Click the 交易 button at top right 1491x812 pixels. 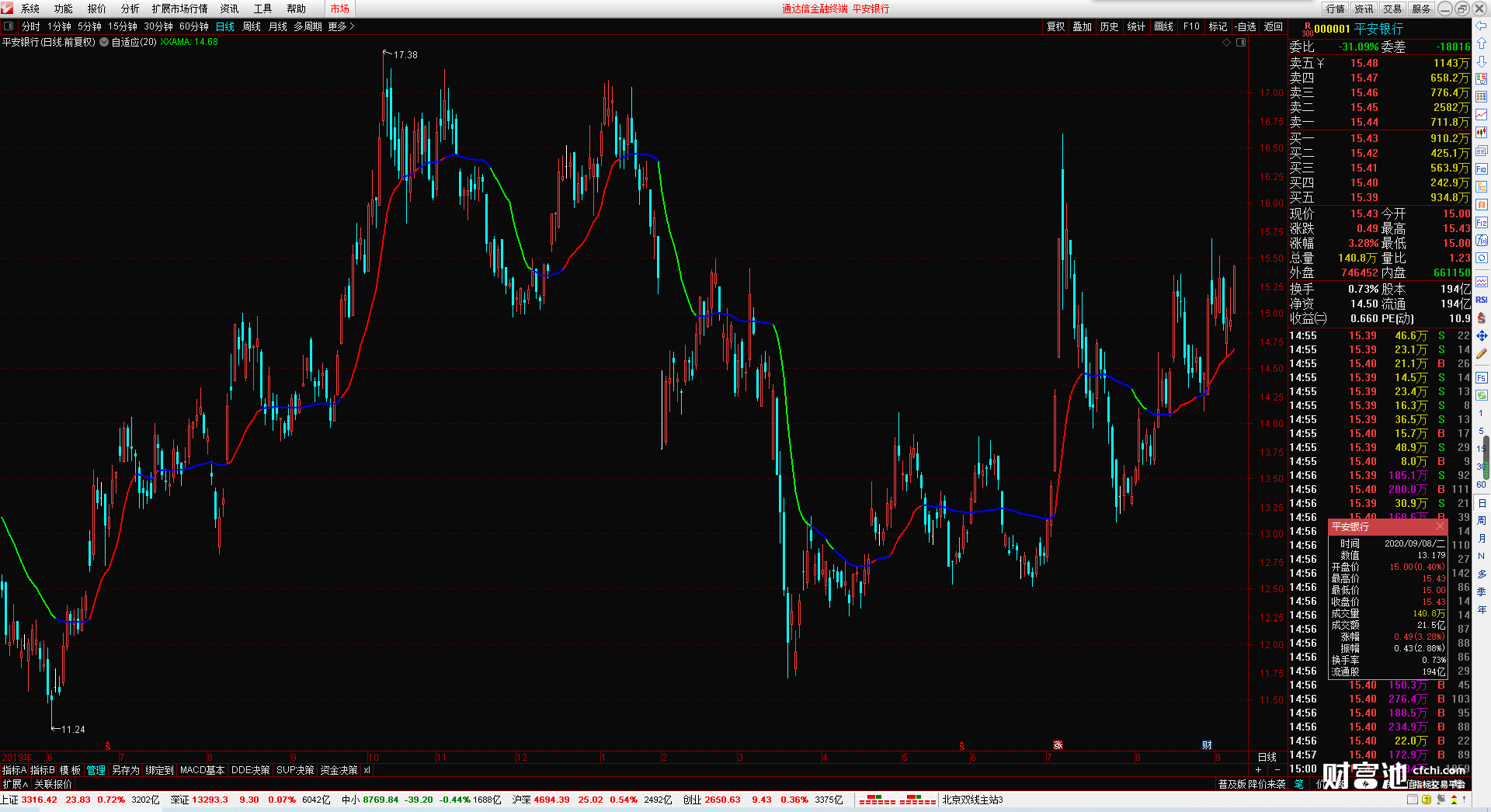[1392, 9]
